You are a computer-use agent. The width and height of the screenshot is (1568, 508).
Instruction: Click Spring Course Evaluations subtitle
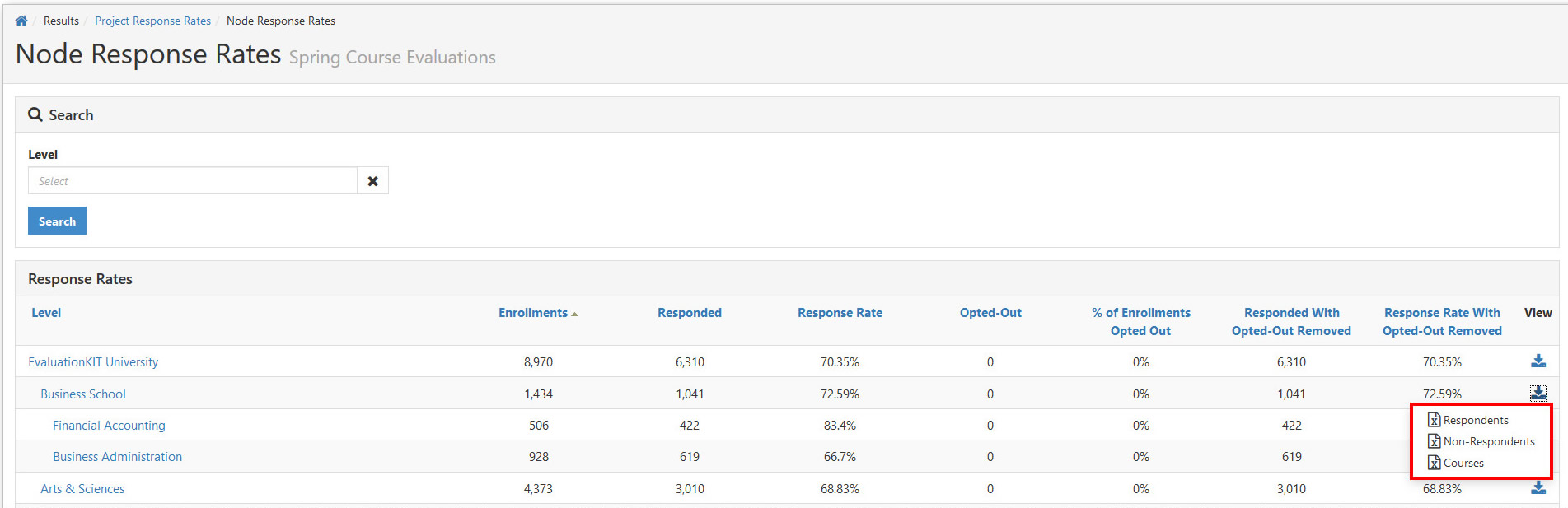pos(392,58)
